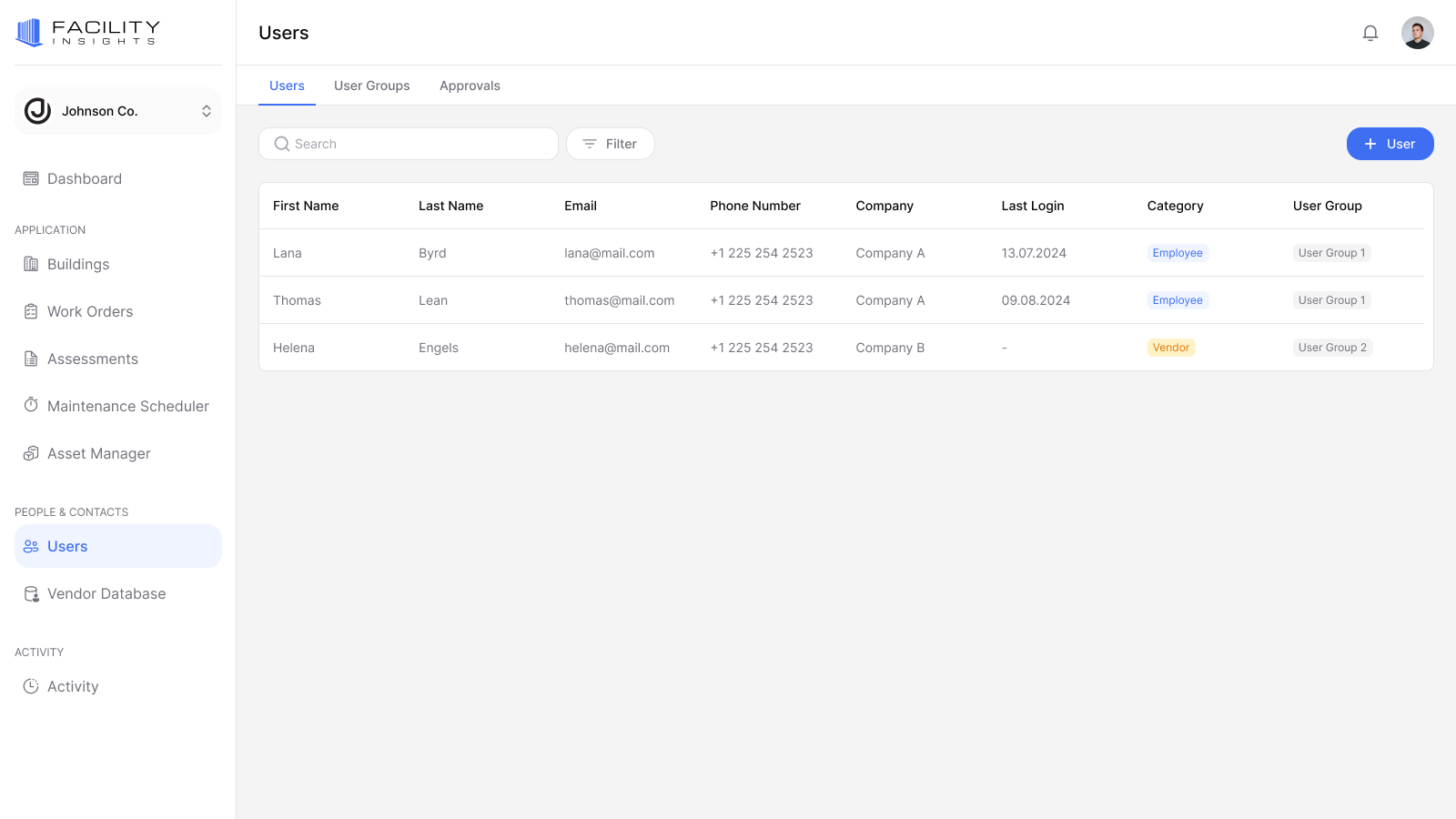
Task: Click User Group 2 badge
Action: pos(1331,348)
